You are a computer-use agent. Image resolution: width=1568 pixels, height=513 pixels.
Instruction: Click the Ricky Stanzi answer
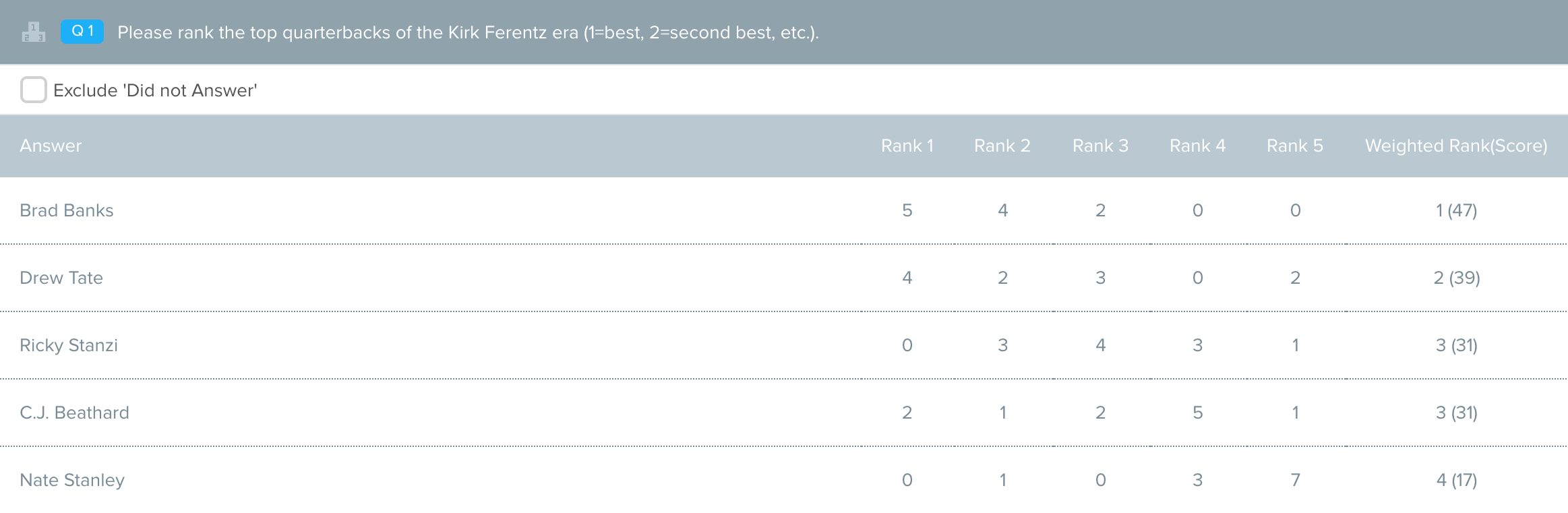pos(69,345)
